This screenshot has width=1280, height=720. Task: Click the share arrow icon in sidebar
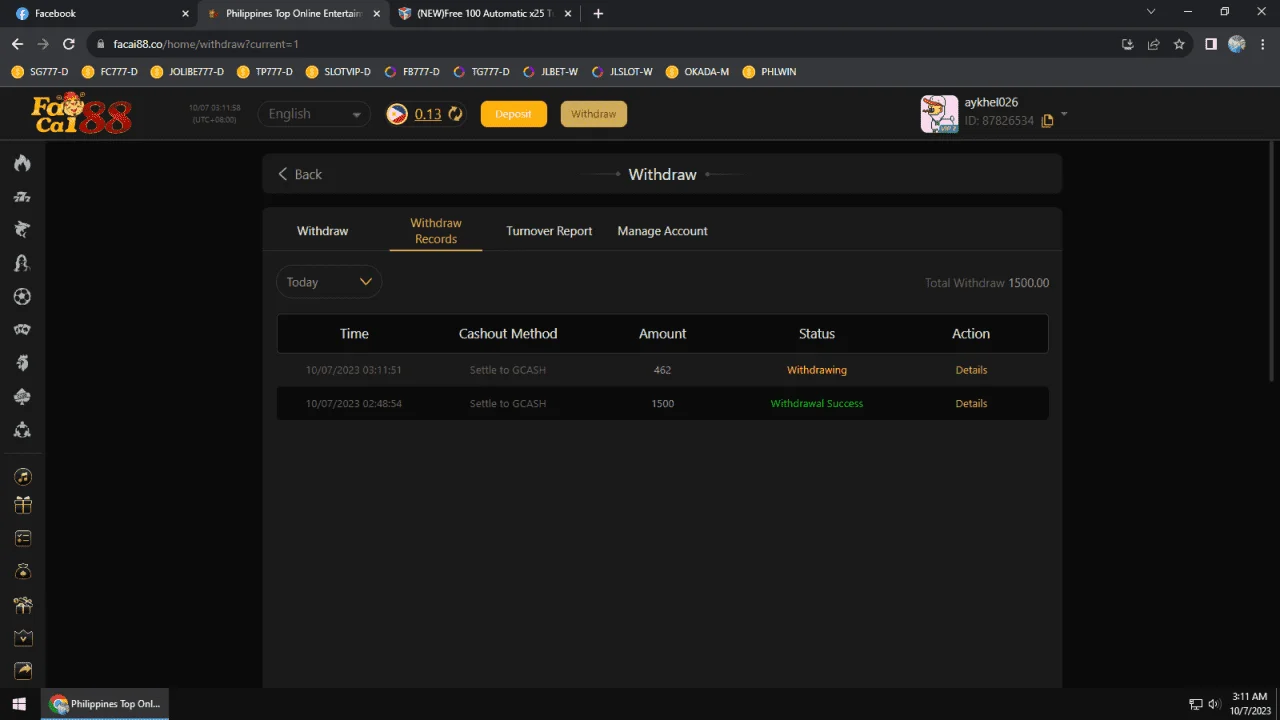[x=22, y=671]
